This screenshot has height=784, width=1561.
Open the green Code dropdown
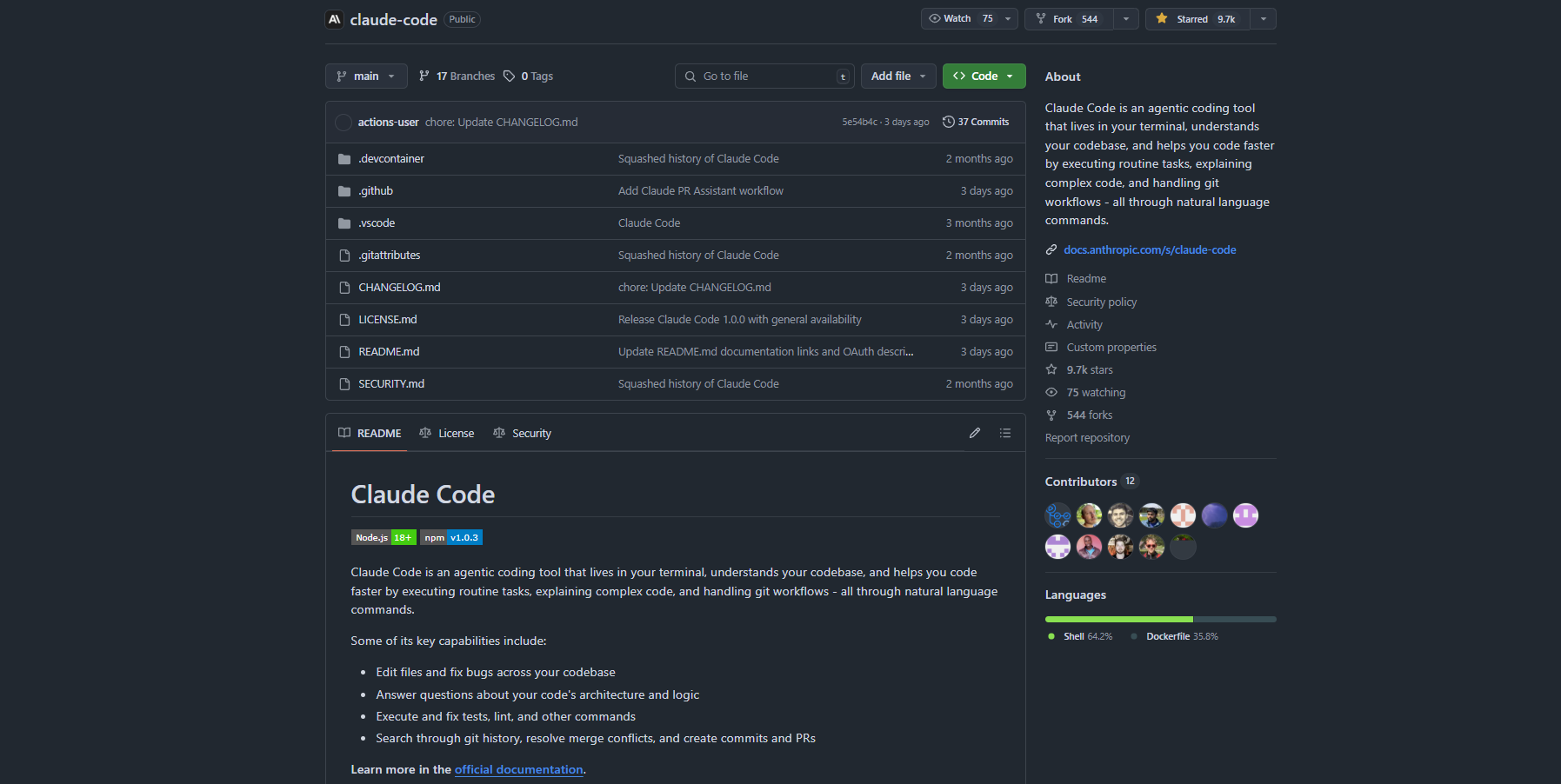pyautogui.click(x=984, y=76)
